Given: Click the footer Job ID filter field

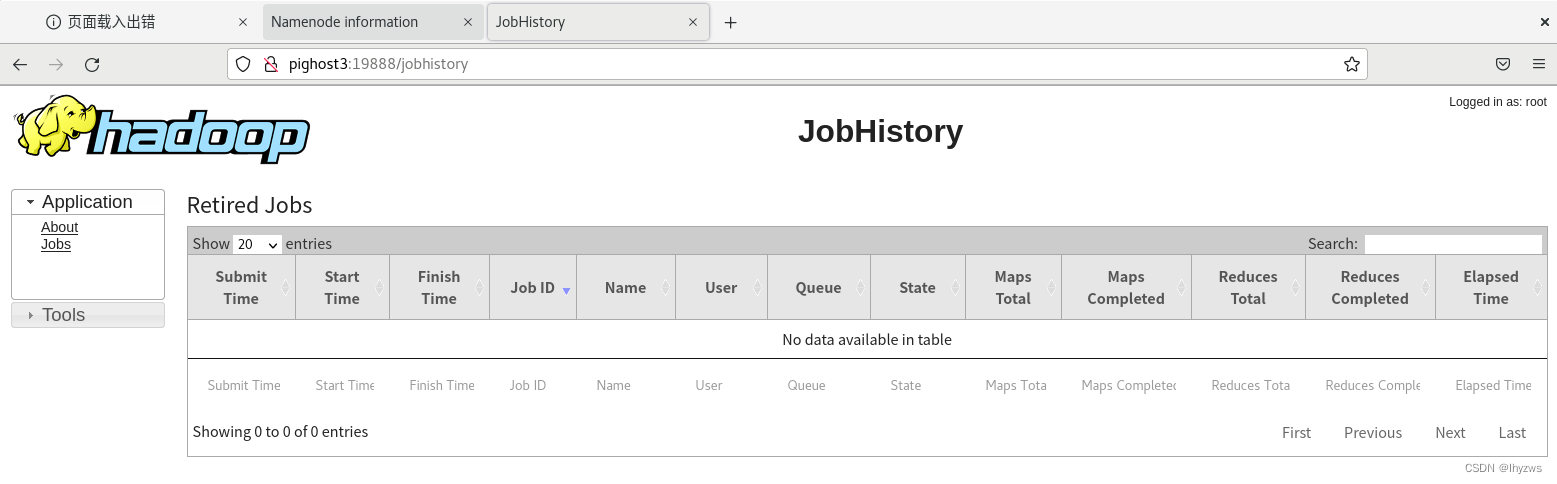Looking at the screenshot, I should [x=536, y=385].
